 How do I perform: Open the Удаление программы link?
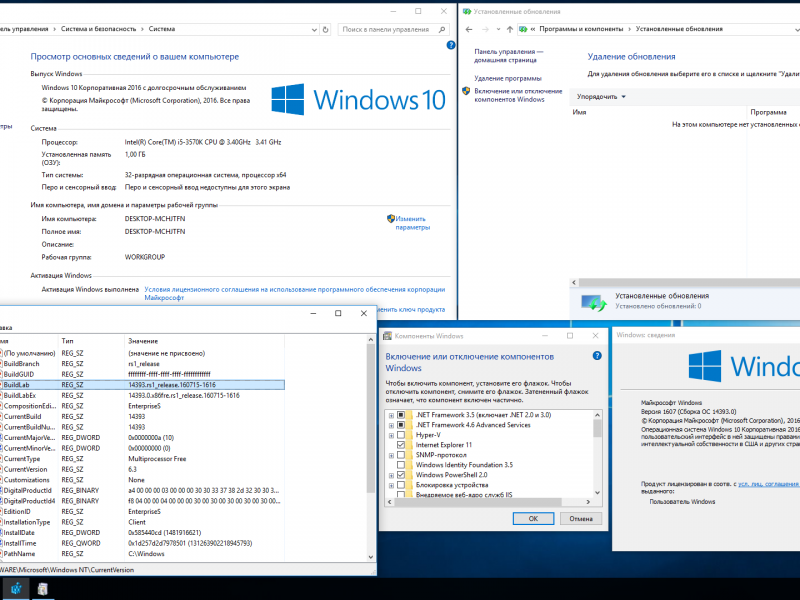click(x=508, y=78)
